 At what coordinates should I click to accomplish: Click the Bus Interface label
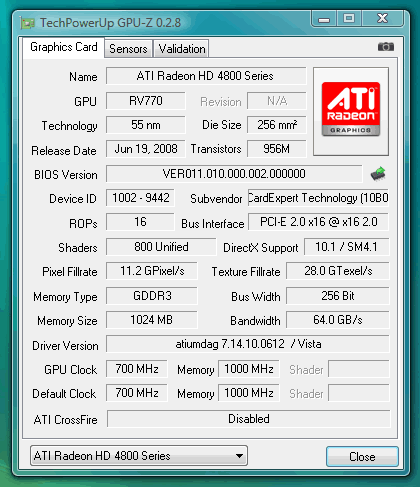pos(213,224)
